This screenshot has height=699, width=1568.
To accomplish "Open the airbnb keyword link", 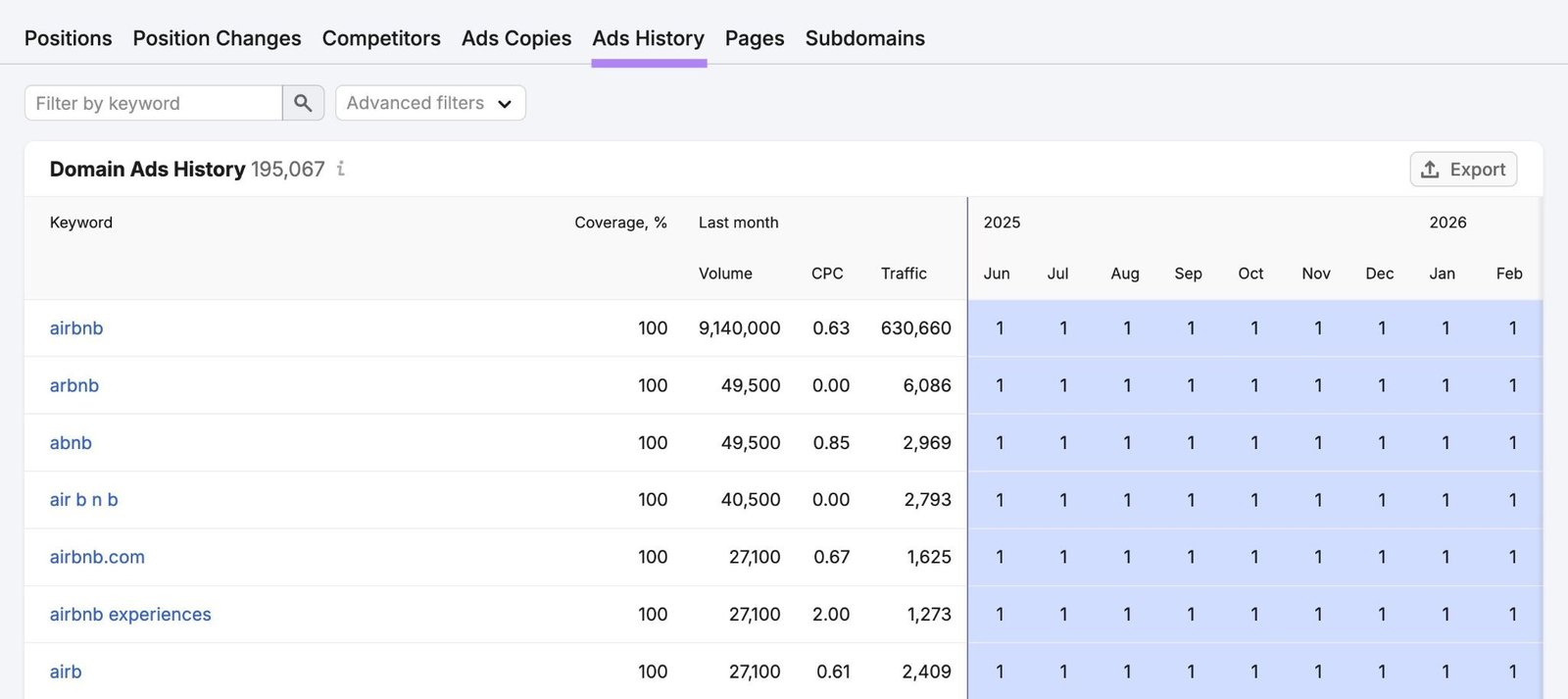I will (x=76, y=328).
